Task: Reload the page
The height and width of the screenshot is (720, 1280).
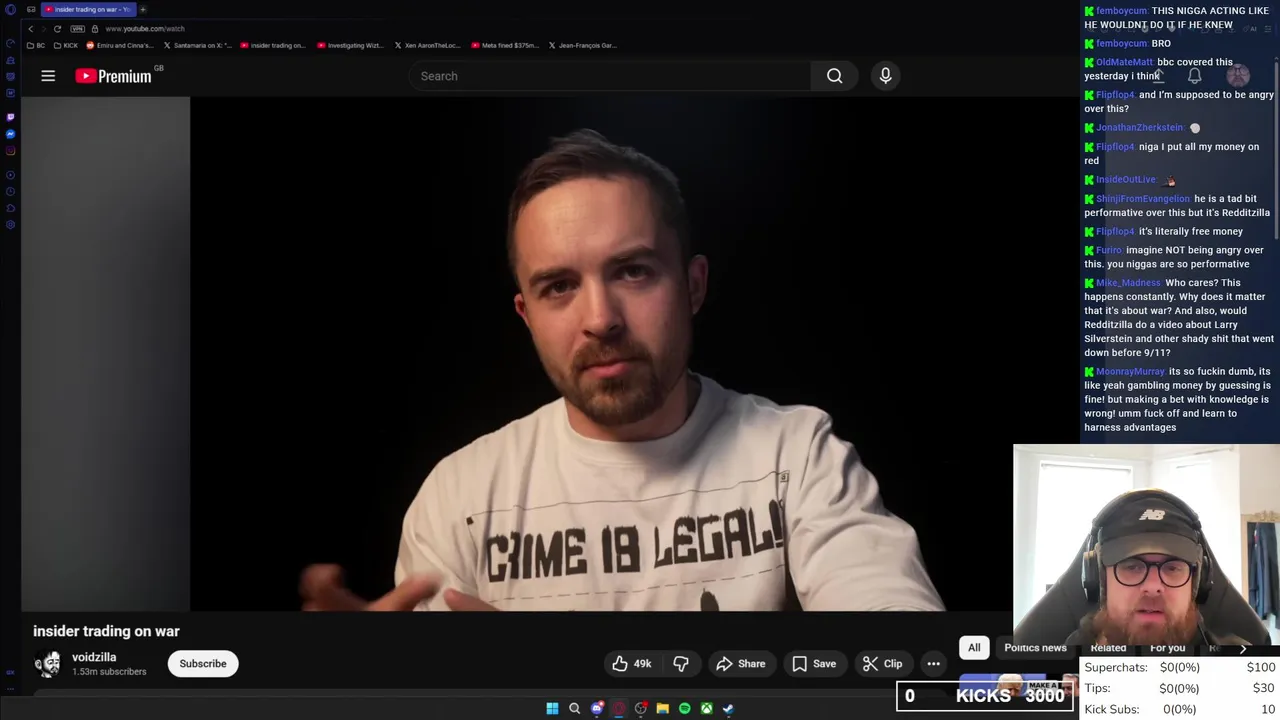Action: 57,29
